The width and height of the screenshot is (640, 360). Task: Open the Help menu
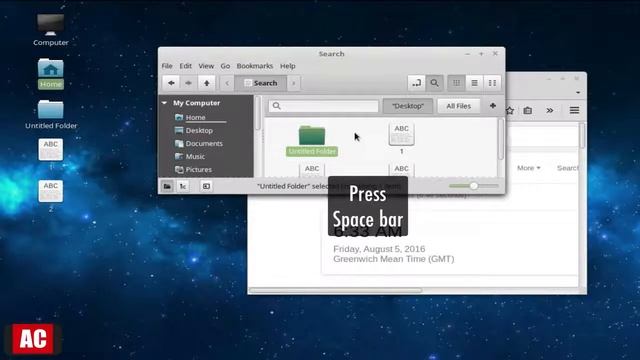(288, 66)
